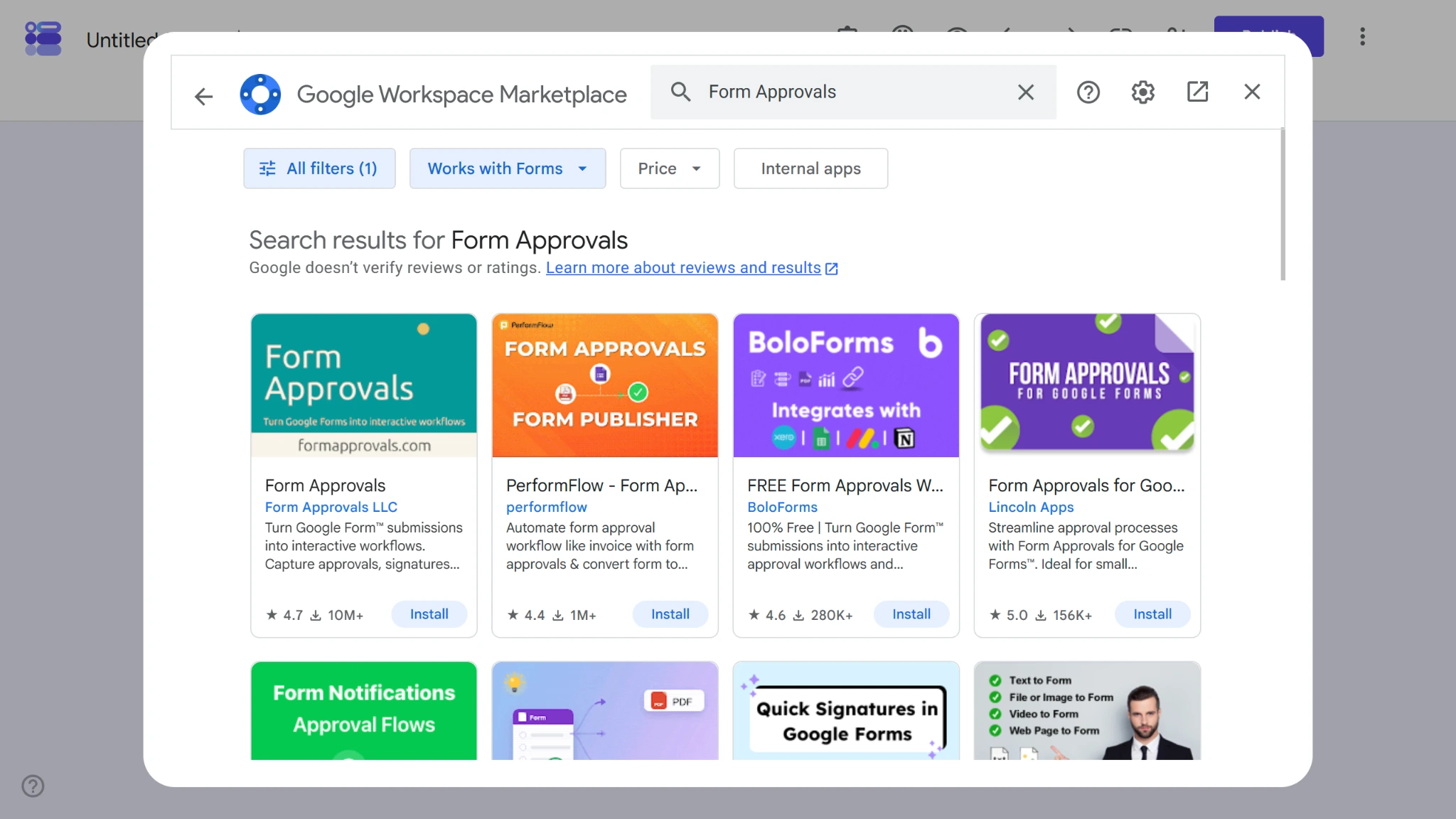Open the Quick Signatures in Google Forms card
The height and width of the screenshot is (819, 1456).
pos(846,710)
